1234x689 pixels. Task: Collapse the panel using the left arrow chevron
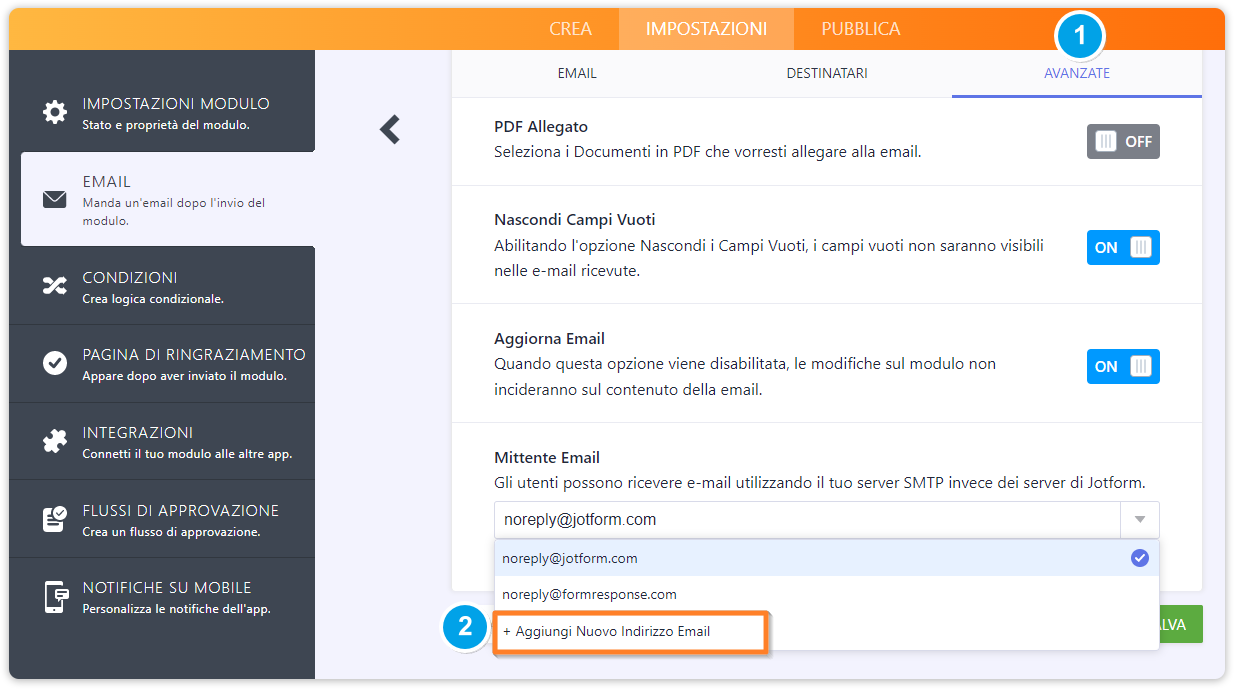[x=390, y=130]
